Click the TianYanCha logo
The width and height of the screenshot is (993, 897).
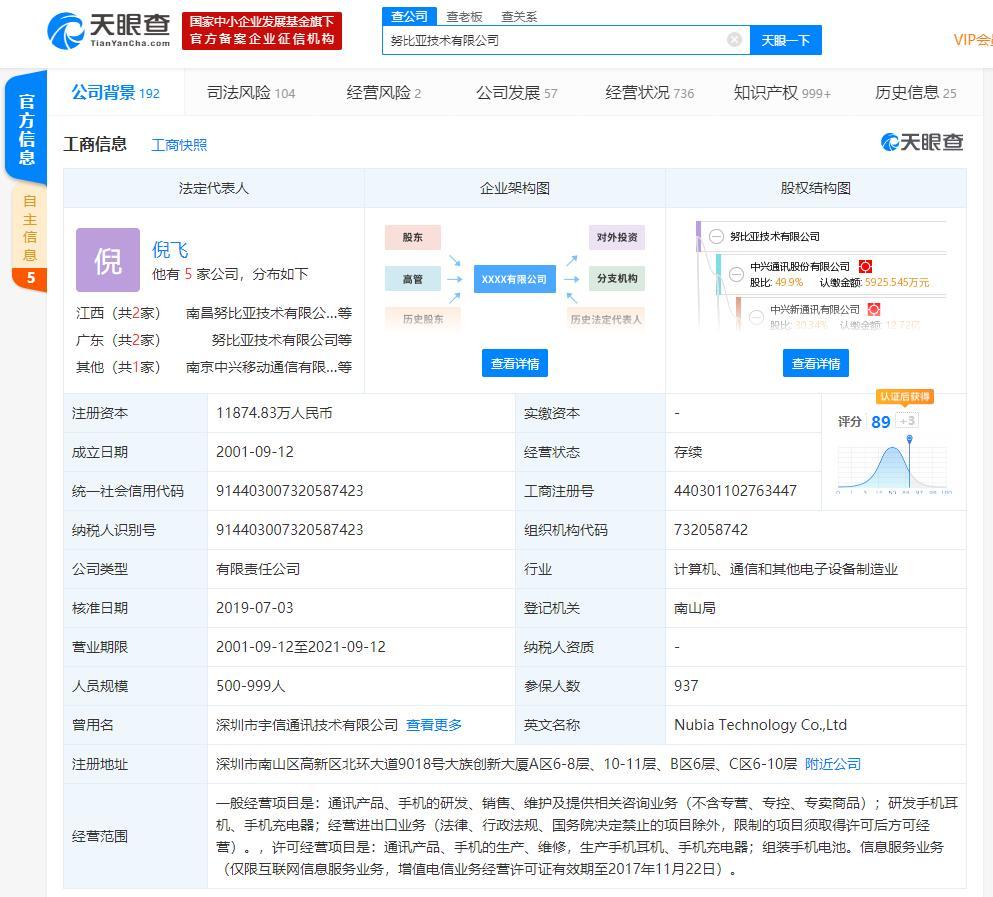[x=109, y=30]
